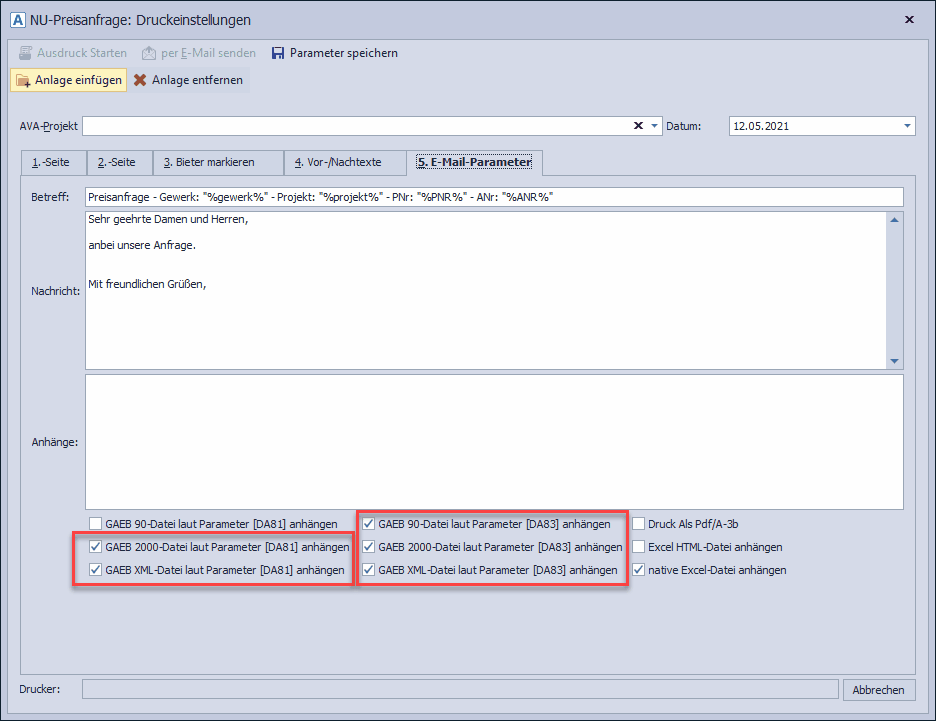The width and height of the screenshot is (936, 721).
Task: Click the Anlage einfügen folder icon
Action: coord(23,80)
